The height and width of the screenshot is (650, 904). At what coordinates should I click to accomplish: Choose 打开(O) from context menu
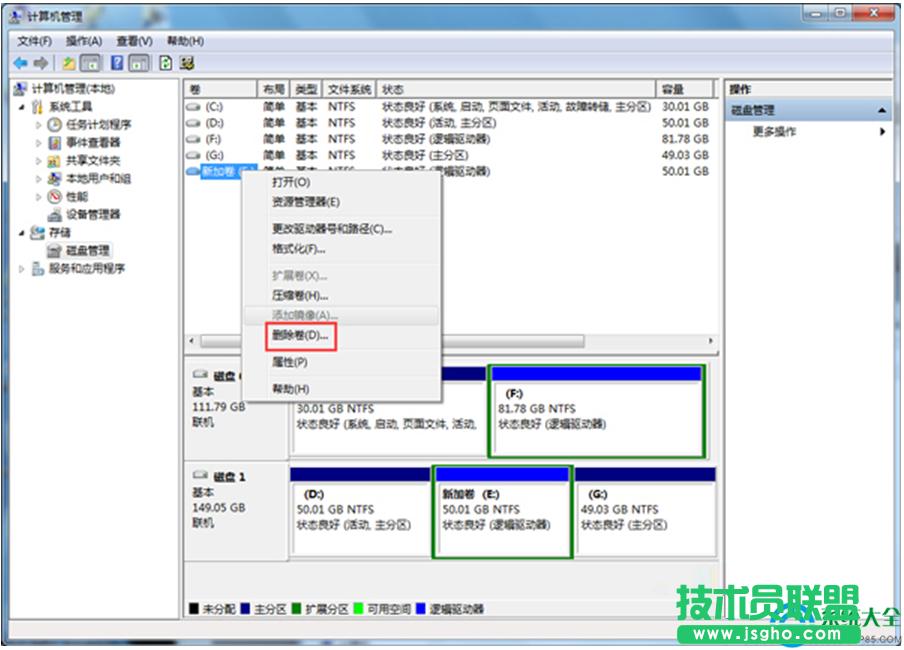341,182
